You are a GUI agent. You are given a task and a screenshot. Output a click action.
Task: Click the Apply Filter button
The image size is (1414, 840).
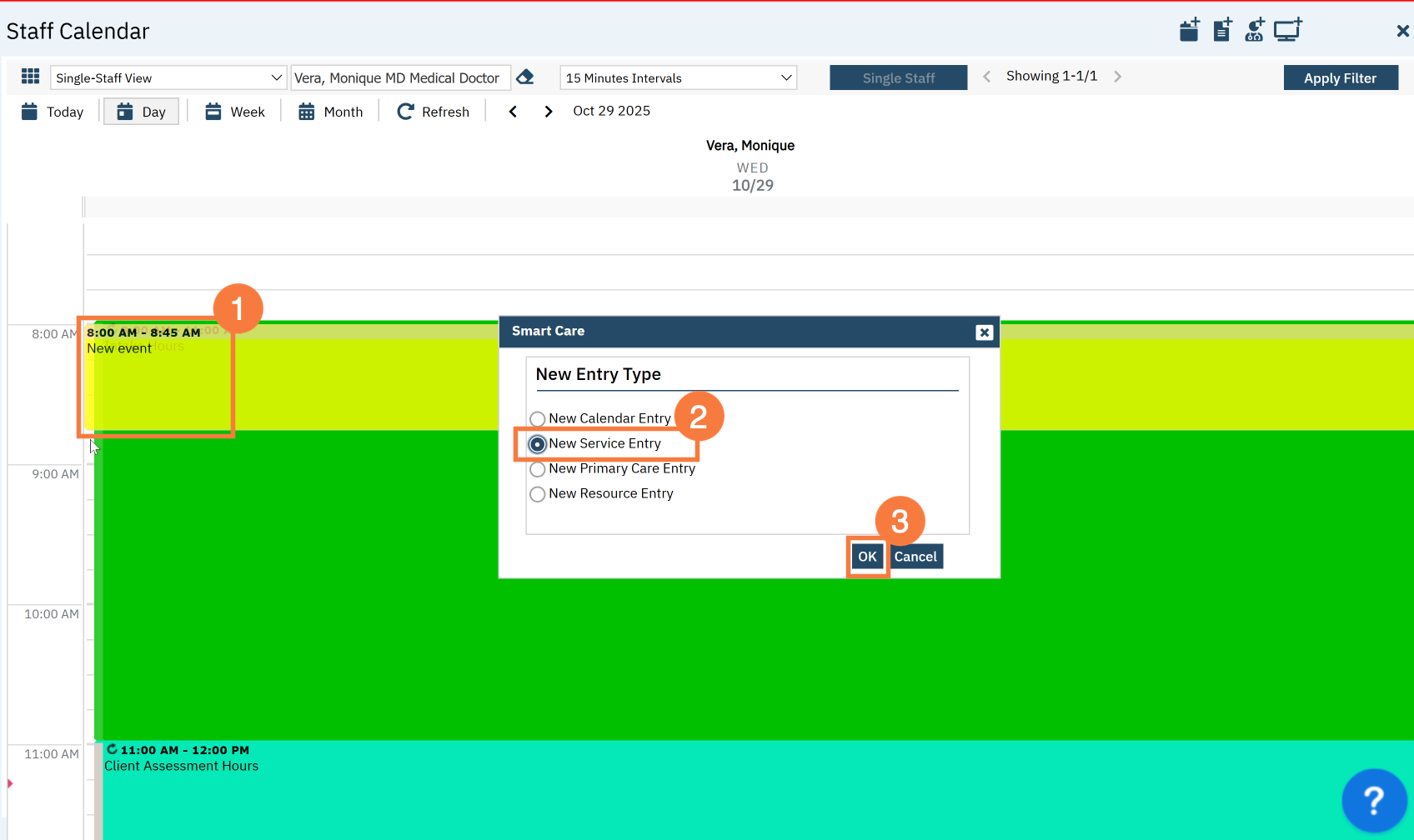(1340, 77)
